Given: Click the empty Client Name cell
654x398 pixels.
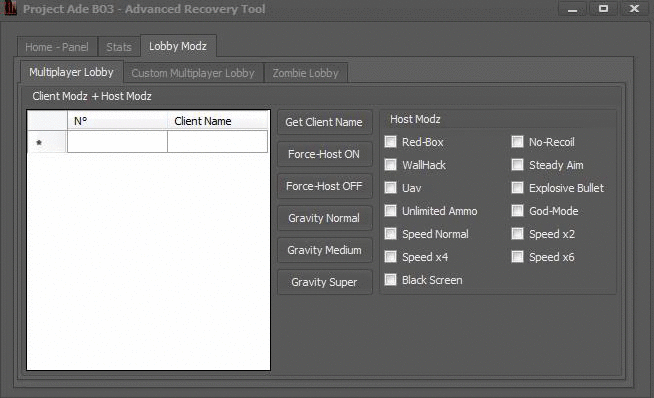Looking at the screenshot, I should click(x=217, y=141).
